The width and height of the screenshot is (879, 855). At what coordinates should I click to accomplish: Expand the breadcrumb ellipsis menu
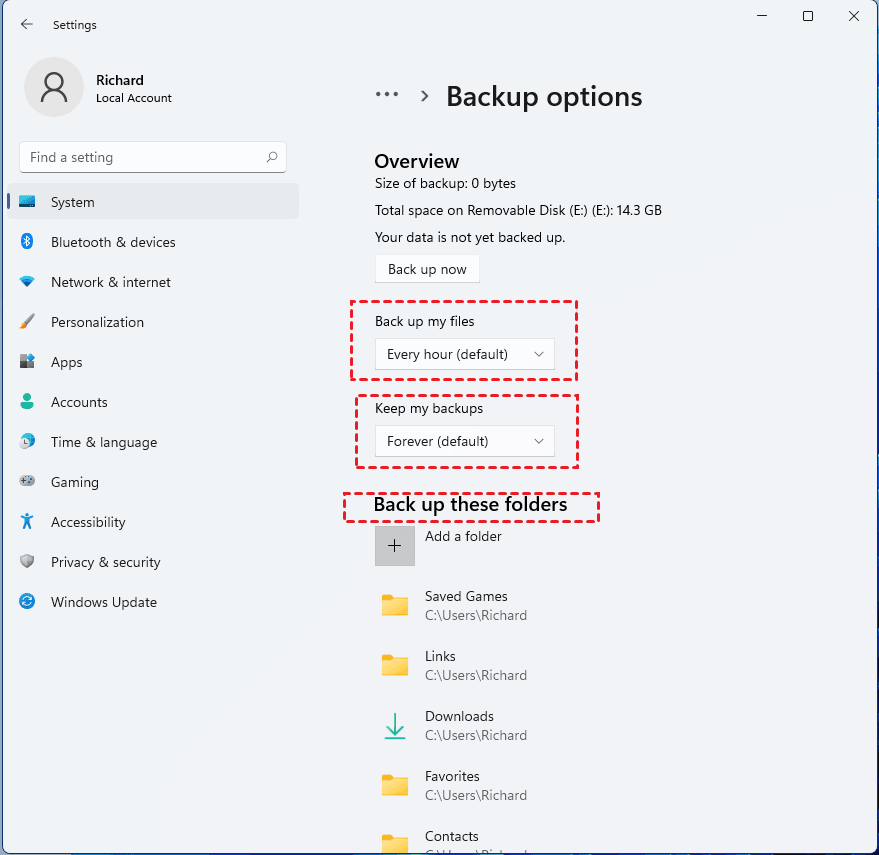(x=387, y=95)
